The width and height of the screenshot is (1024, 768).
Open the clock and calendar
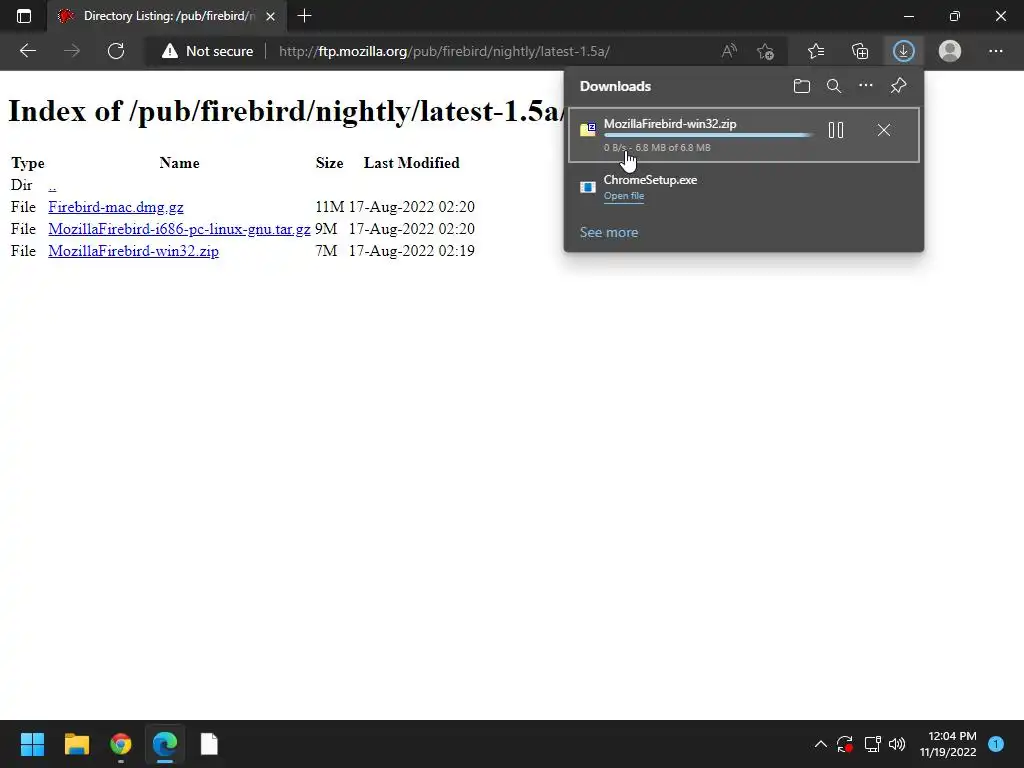tap(948, 744)
